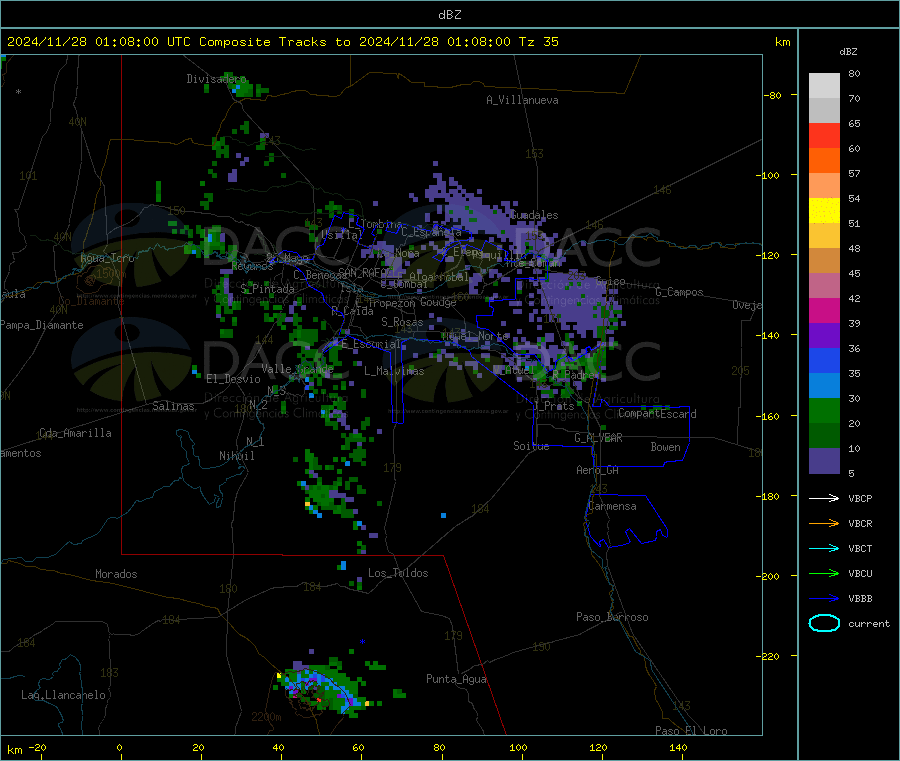Click the orange VBCR arrow legend icon

pyautogui.click(x=824, y=523)
